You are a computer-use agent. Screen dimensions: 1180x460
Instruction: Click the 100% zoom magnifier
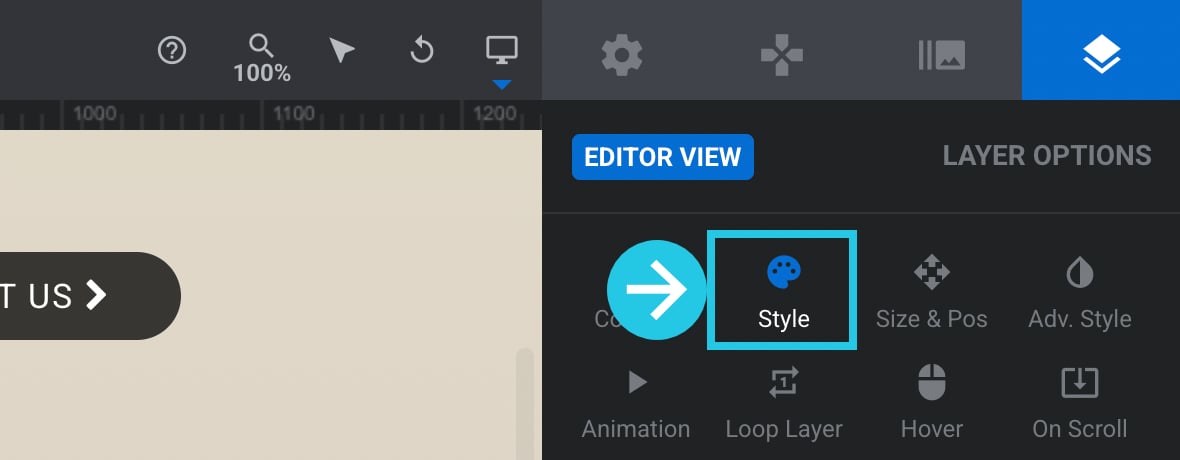[262, 59]
